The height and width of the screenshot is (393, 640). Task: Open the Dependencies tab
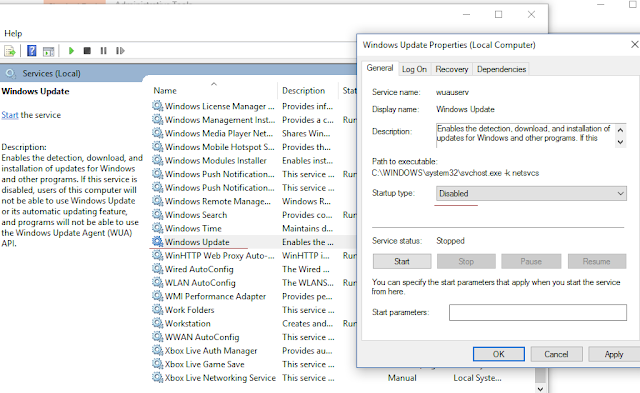click(x=501, y=69)
